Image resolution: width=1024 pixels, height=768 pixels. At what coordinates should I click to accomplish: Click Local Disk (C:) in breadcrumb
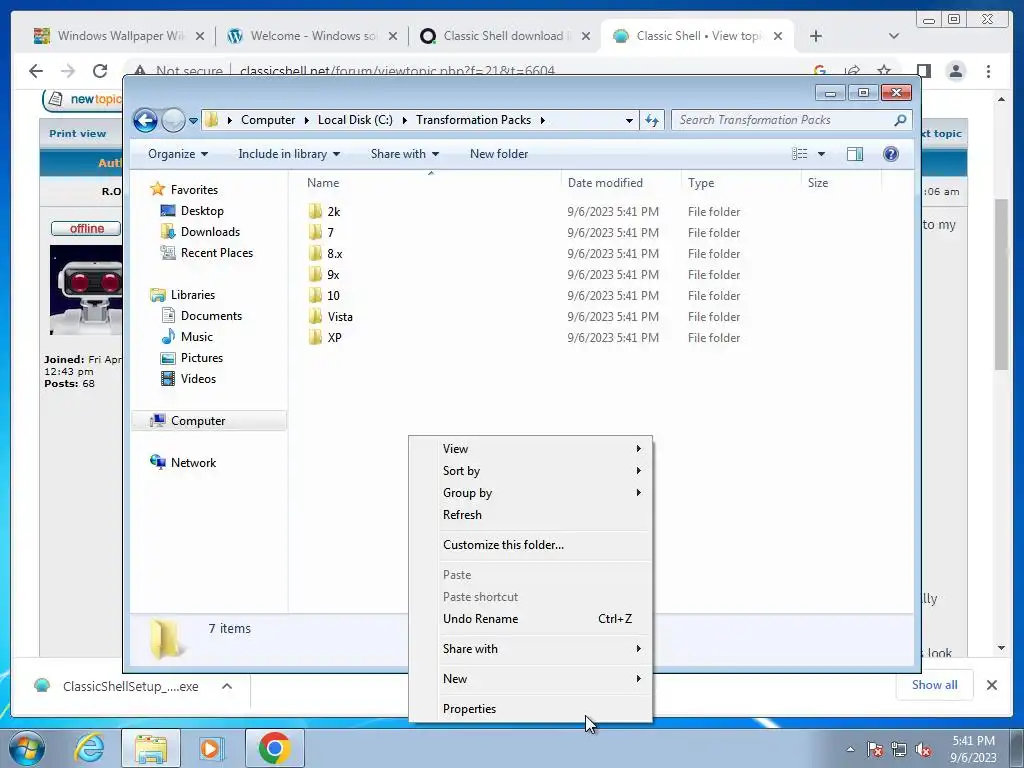pyautogui.click(x=355, y=120)
